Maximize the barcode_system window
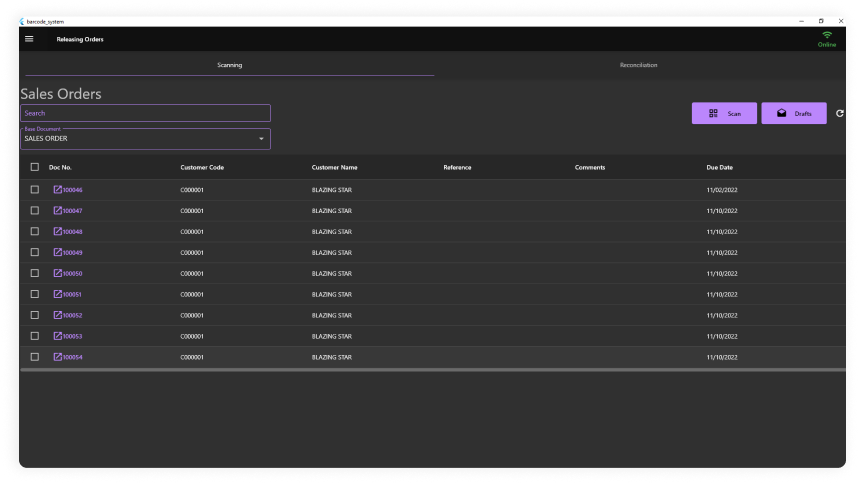The image size is (859, 484). pos(821,21)
